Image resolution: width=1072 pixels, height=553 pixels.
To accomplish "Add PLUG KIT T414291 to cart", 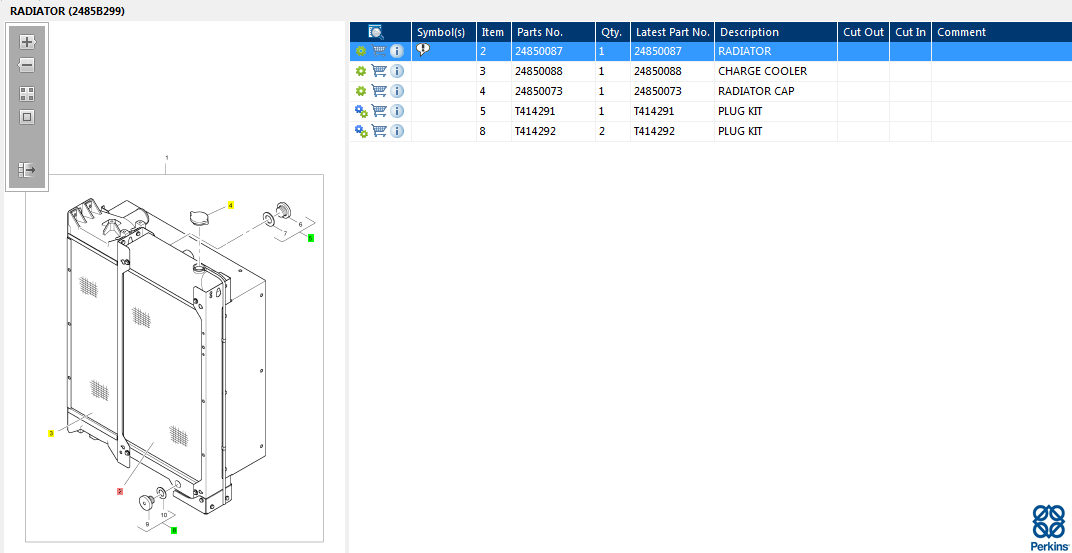I will (x=379, y=111).
